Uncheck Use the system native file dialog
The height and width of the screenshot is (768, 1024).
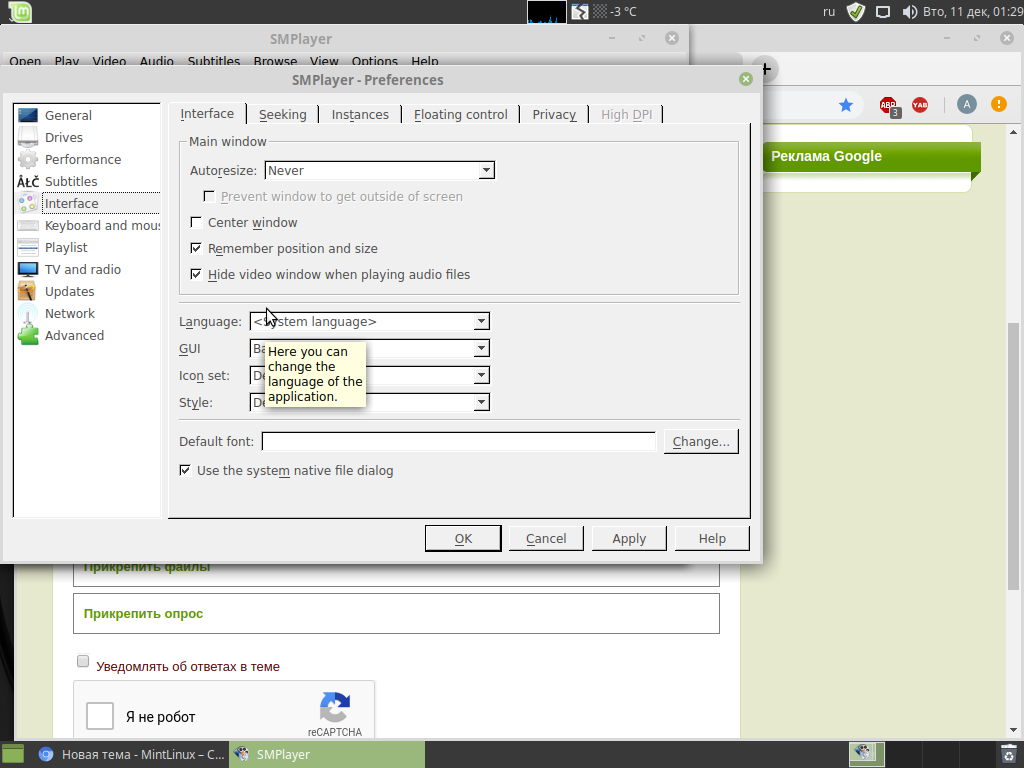(x=185, y=470)
